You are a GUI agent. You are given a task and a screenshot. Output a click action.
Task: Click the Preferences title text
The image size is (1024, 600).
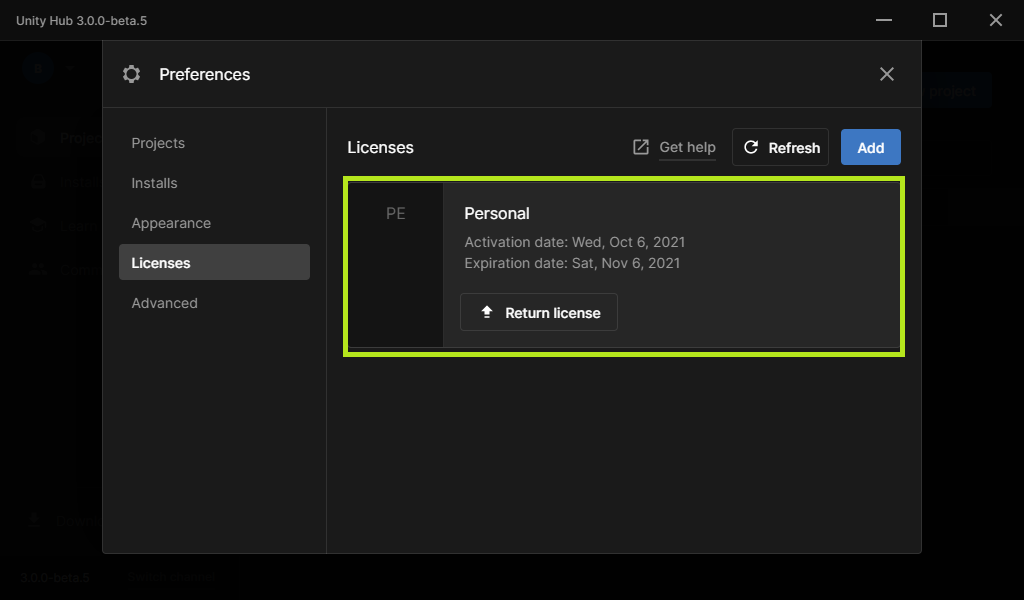click(x=204, y=74)
